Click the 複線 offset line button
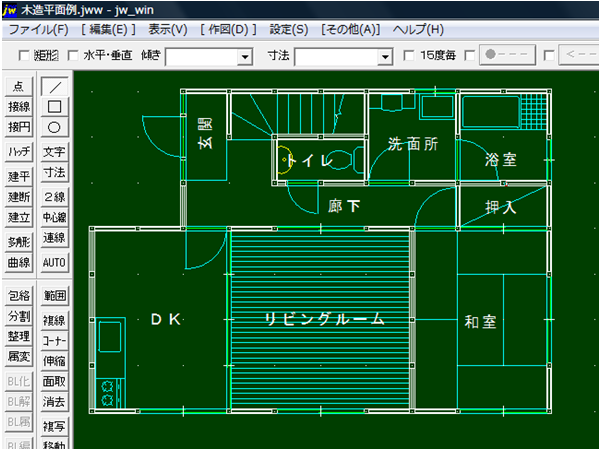The height and width of the screenshot is (450, 600). (54, 320)
